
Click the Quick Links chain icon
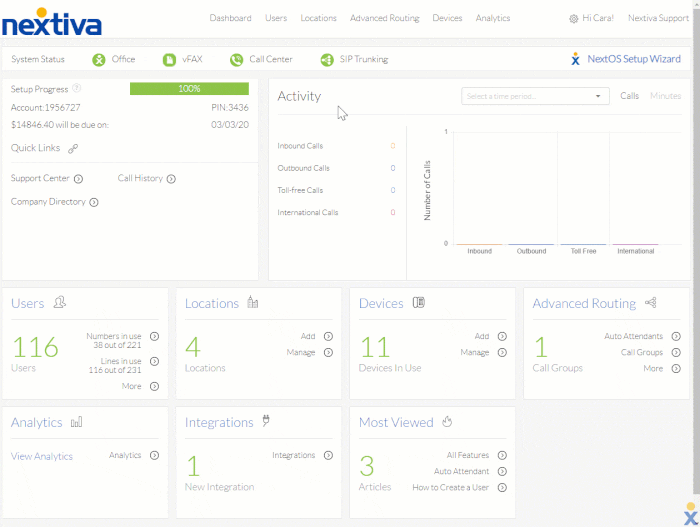[x=73, y=148]
